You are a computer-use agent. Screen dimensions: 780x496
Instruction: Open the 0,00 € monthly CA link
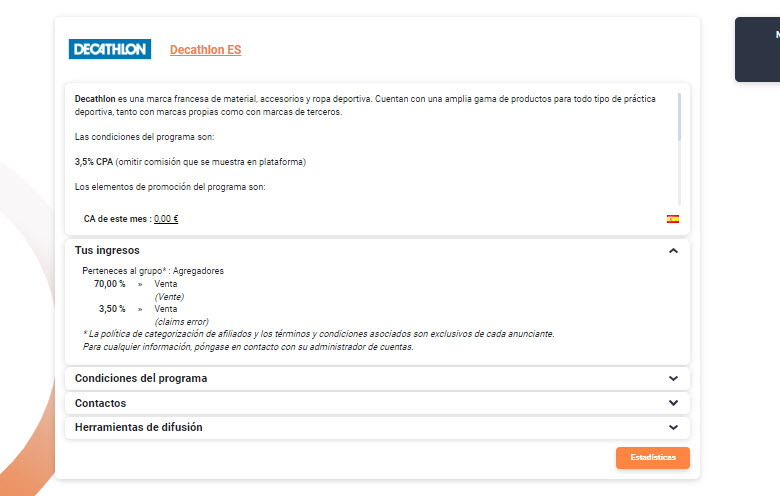pos(166,219)
